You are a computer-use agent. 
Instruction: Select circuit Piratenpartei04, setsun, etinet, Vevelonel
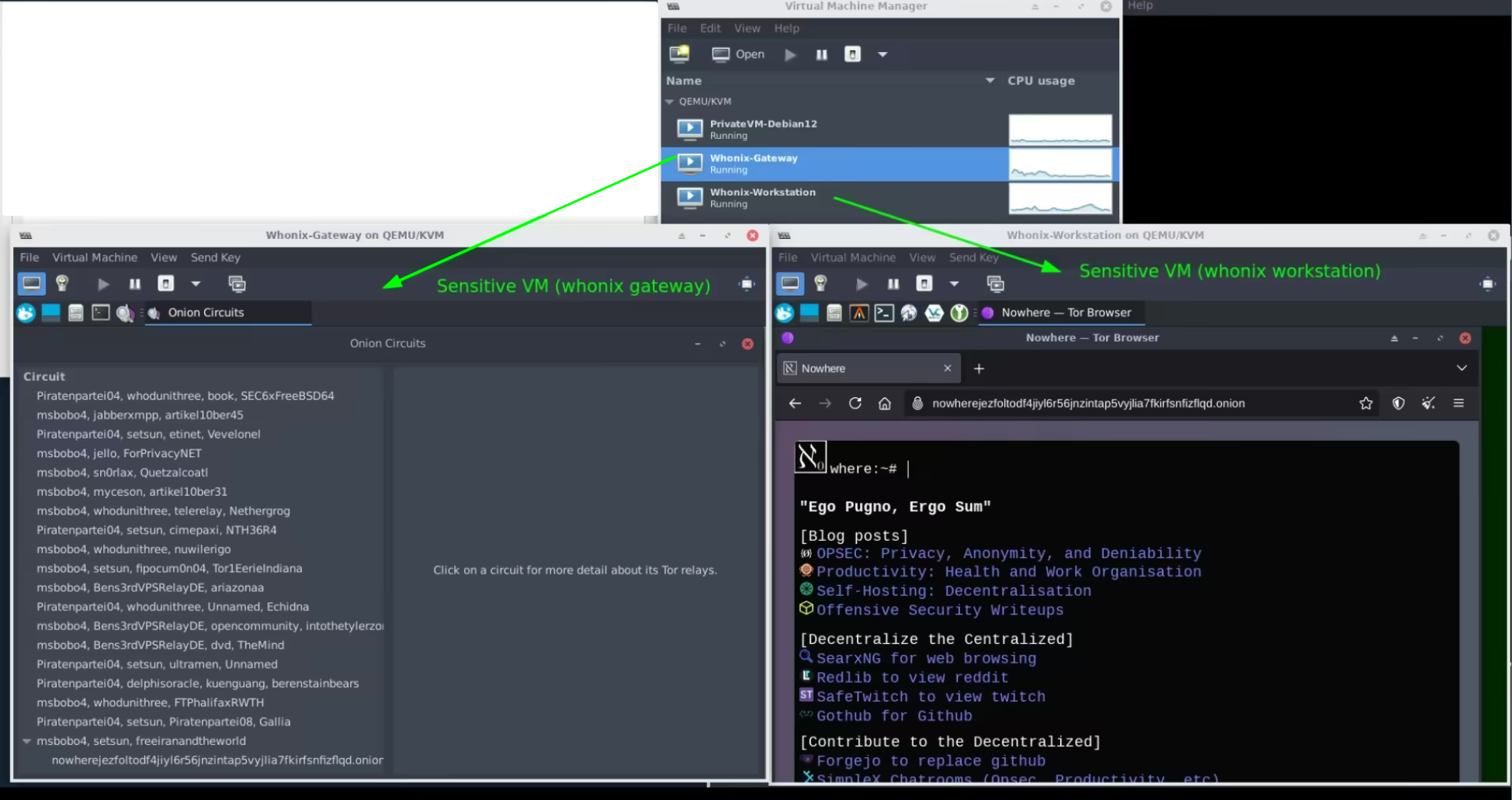pos(148,435)
